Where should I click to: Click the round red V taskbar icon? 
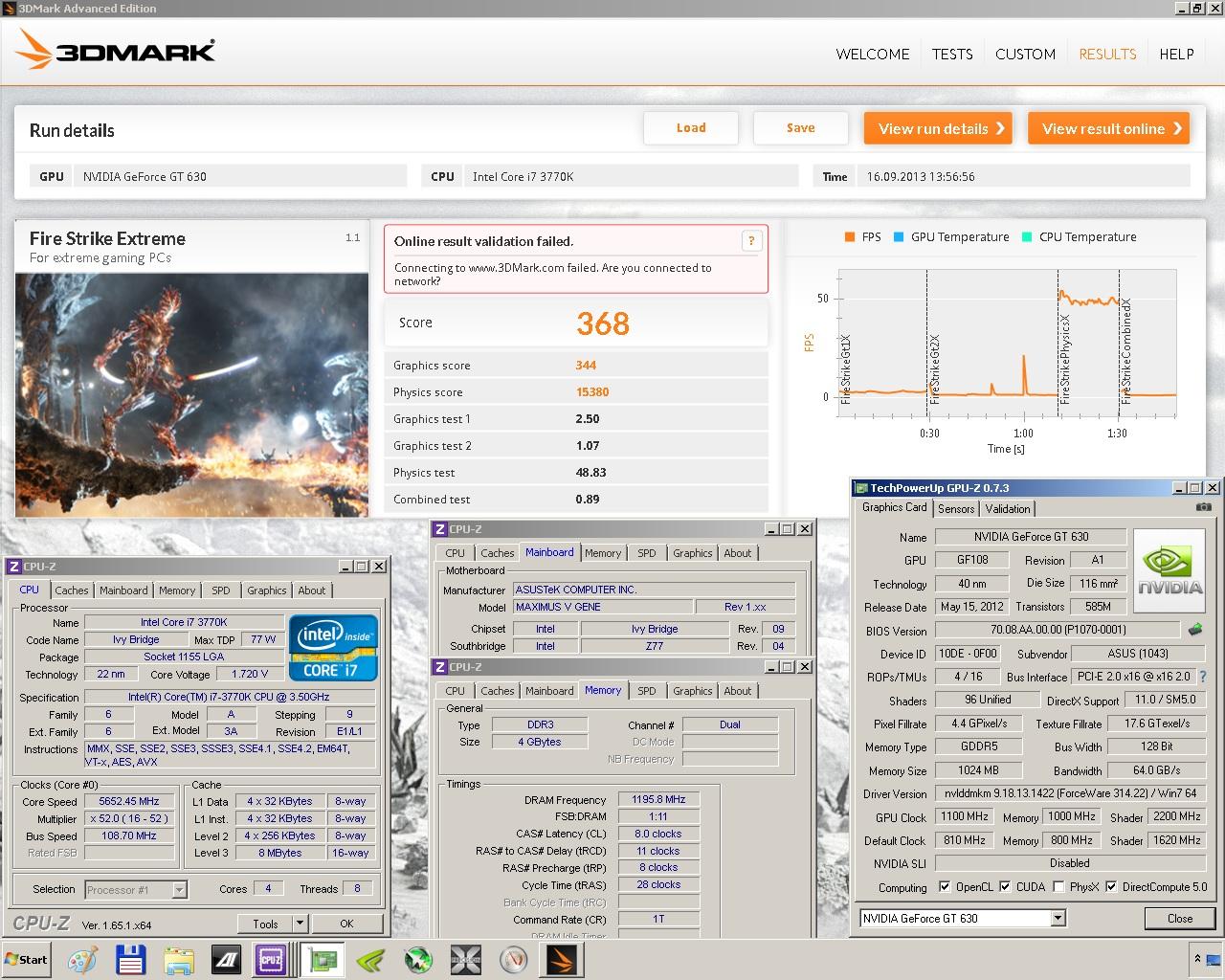pos(514,960)
